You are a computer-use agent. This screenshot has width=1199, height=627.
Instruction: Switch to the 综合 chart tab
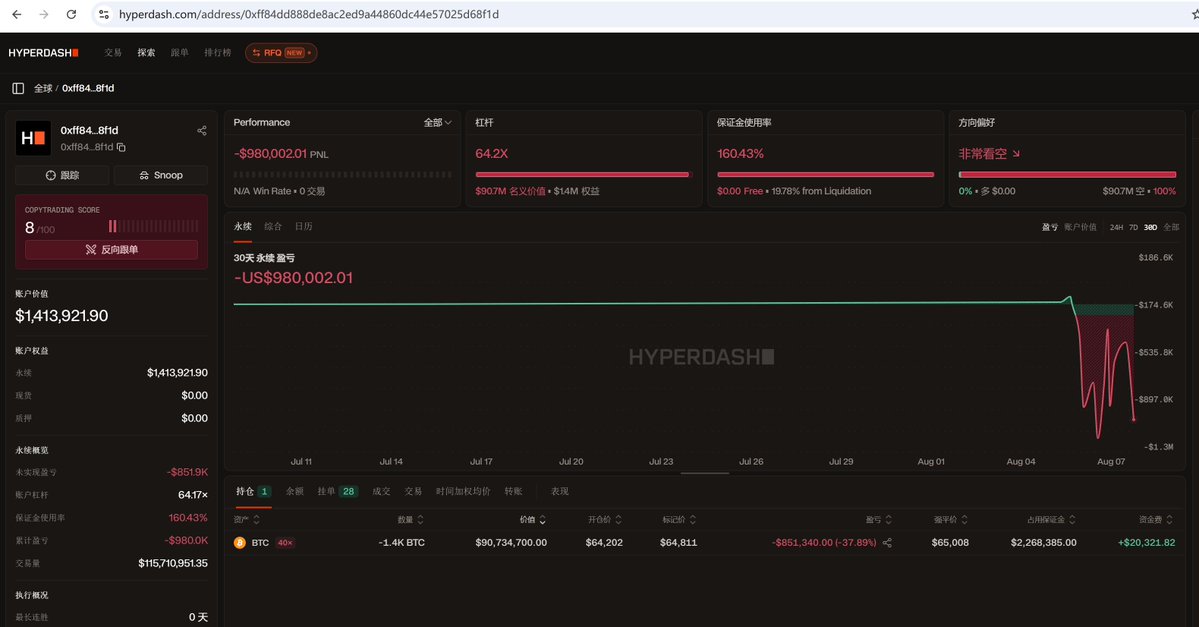(273, 226)
